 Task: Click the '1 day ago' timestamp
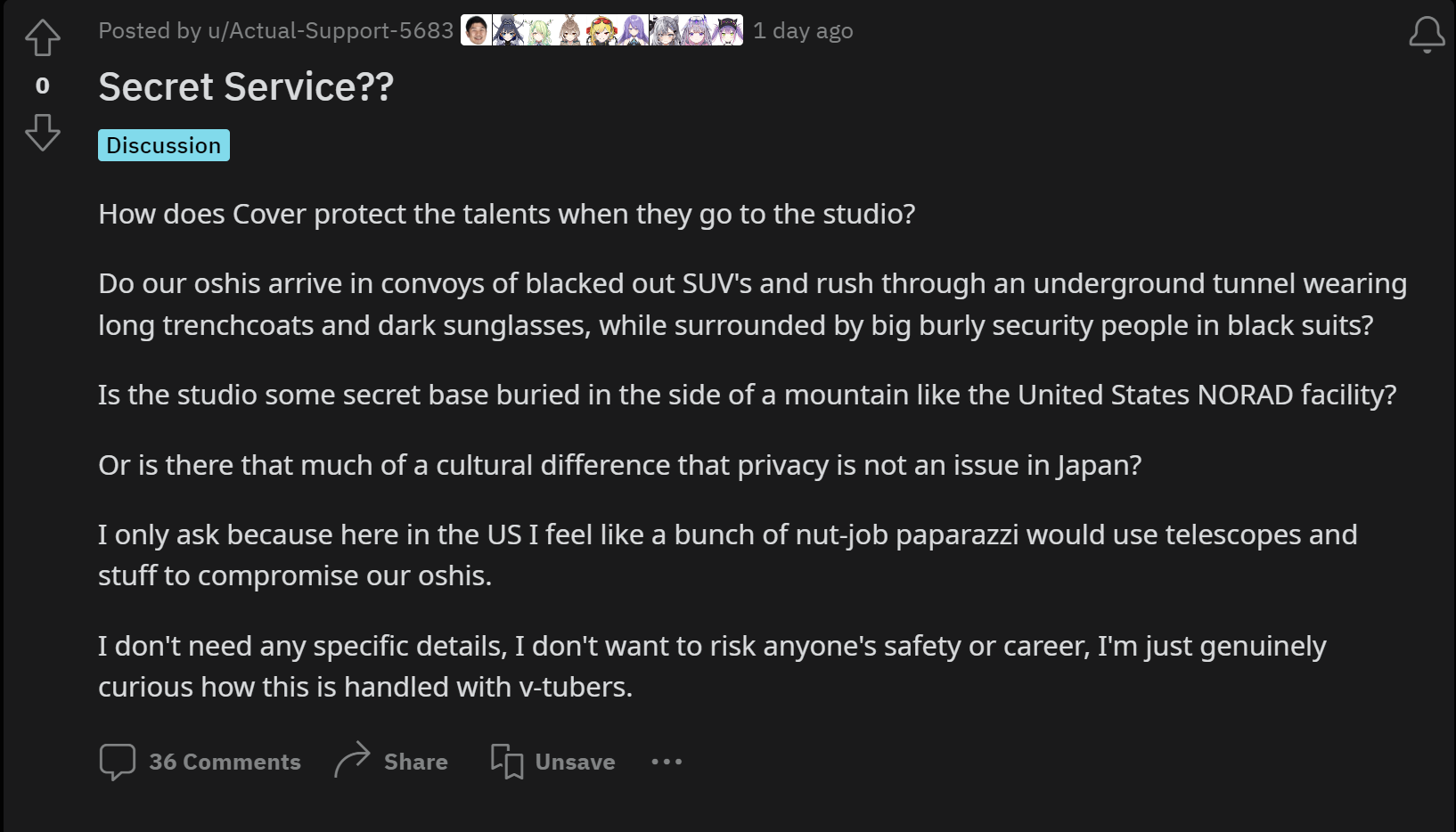(803, 31)
